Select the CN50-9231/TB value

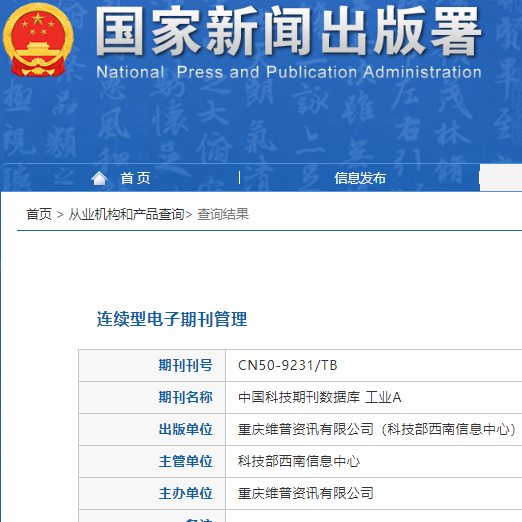point(288,365)
